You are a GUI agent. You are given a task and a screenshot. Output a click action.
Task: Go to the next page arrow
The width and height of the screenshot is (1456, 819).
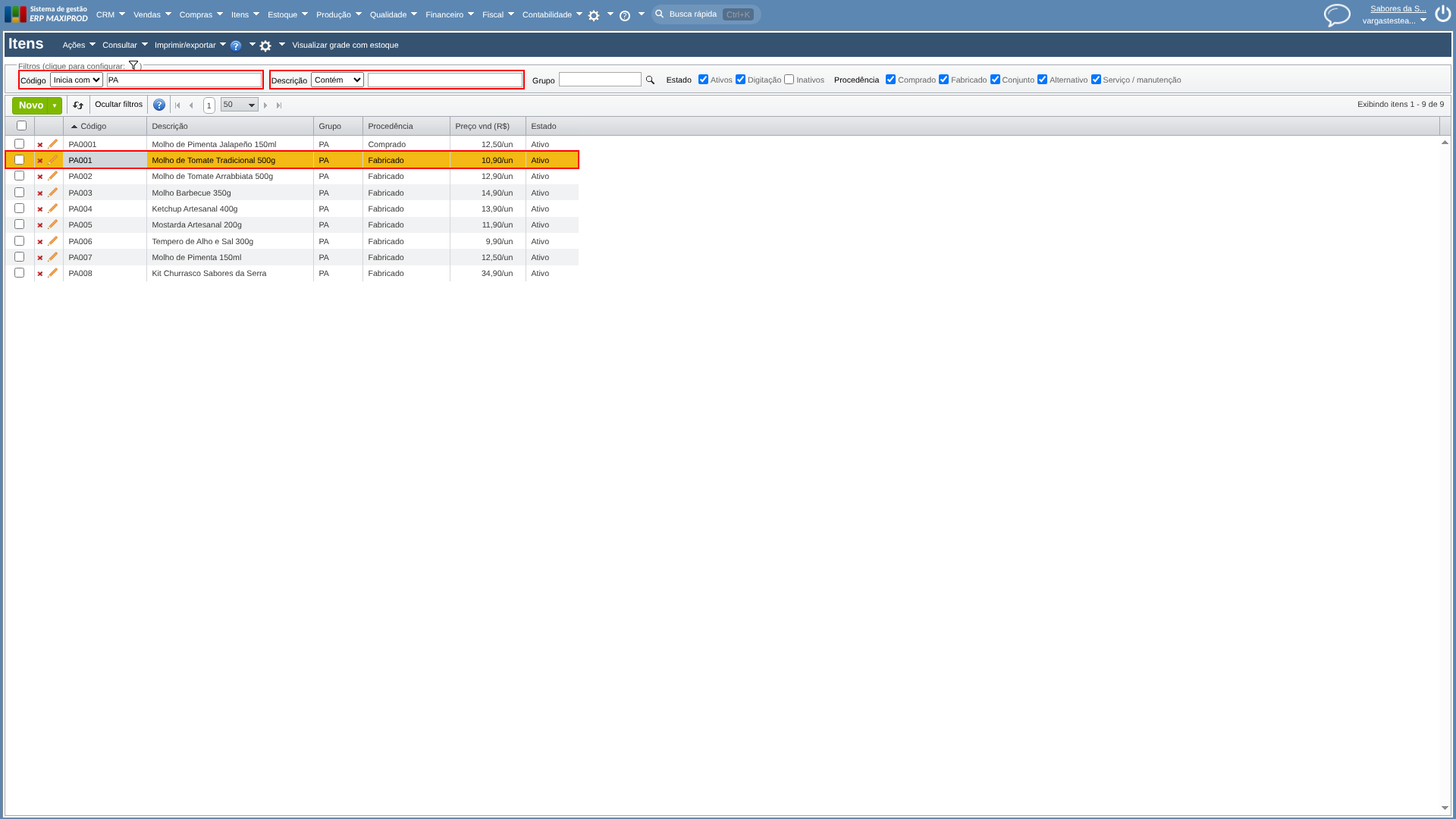pos(265,105)
